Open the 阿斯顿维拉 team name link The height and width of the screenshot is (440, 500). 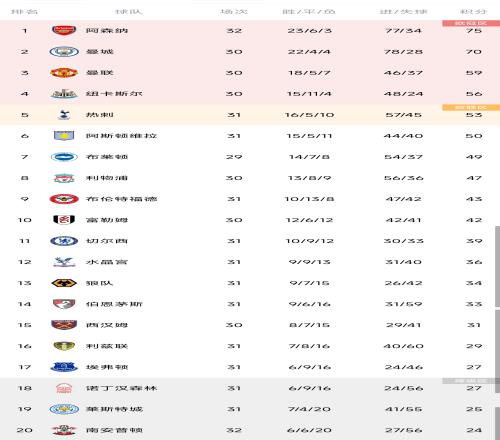pos(121,136)
